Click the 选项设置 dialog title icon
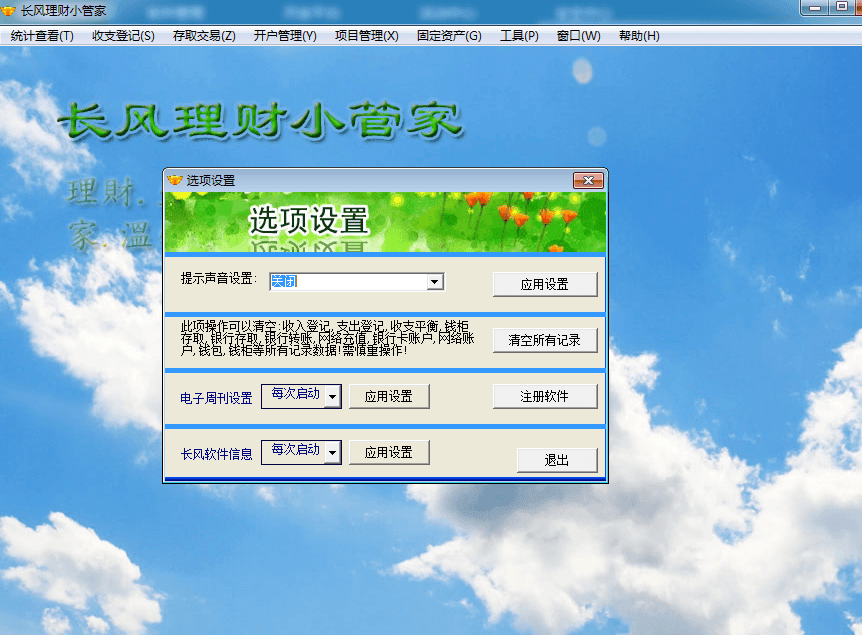Viewport: 862px width, 635px height. (x=175, y=181)
